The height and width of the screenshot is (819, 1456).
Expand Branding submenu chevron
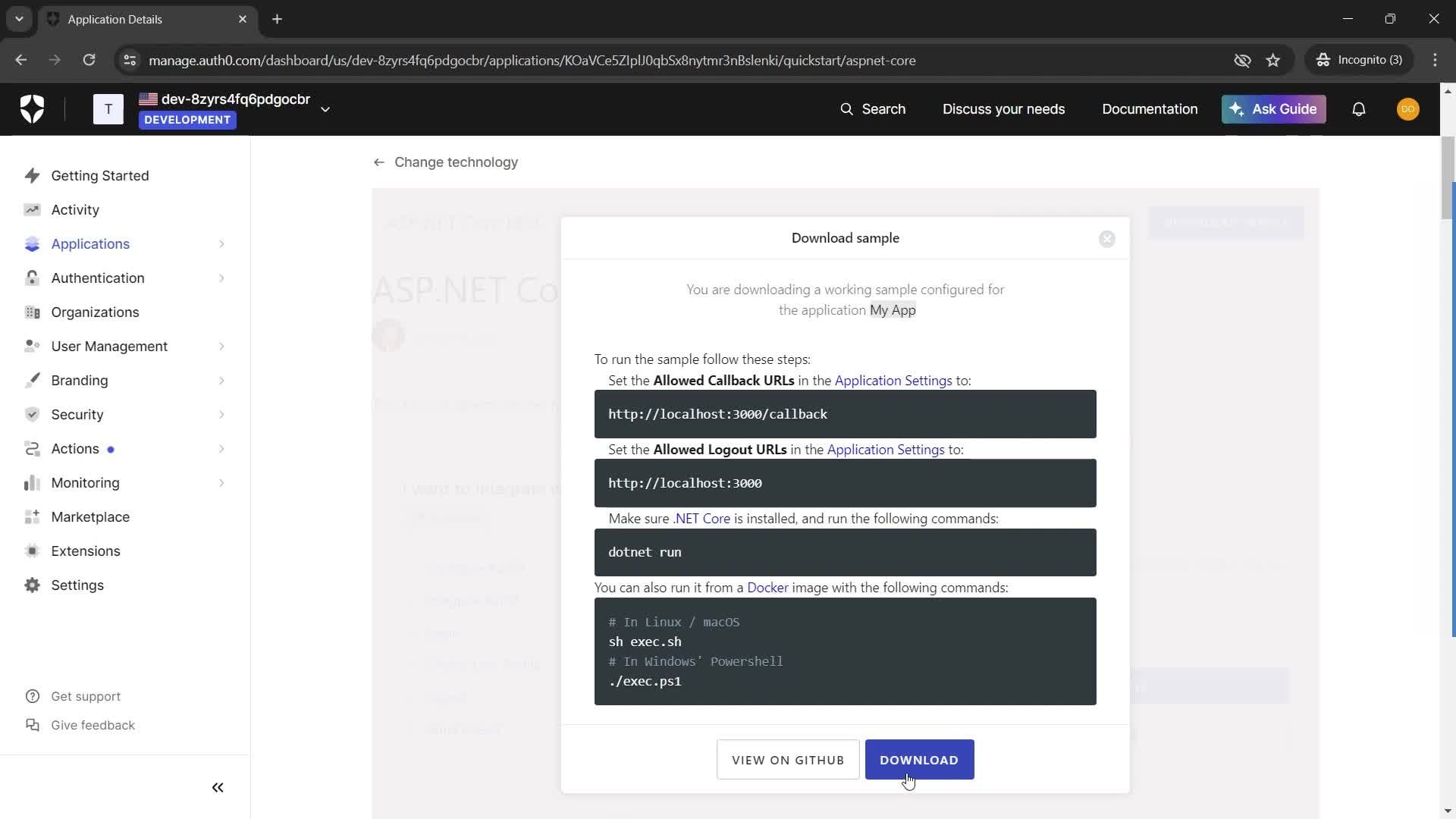coord(221,381)
